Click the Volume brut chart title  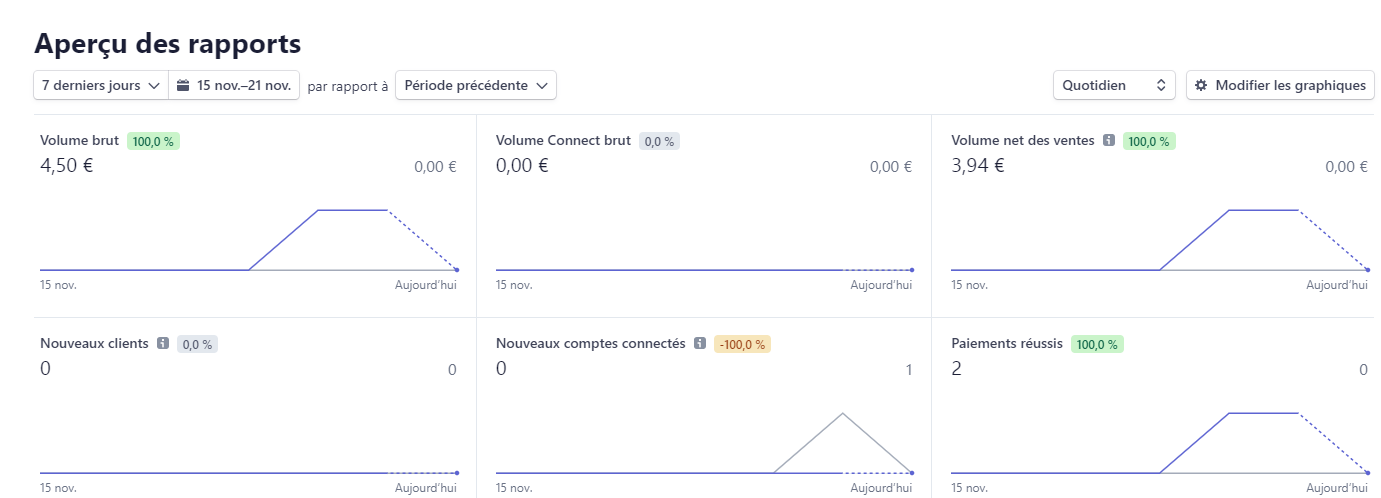point(79,141)
